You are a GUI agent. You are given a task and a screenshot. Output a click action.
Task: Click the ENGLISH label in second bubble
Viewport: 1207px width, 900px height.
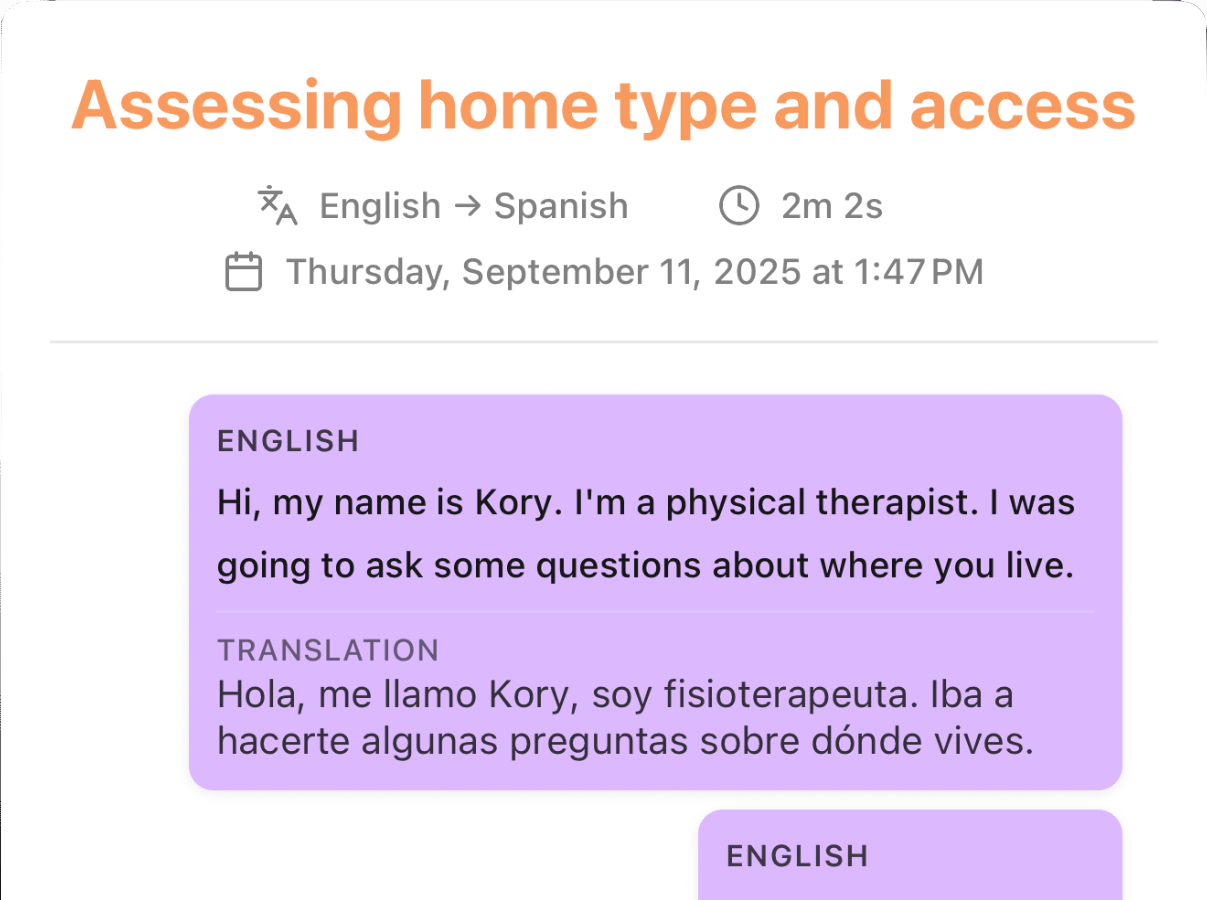[797, 856]
